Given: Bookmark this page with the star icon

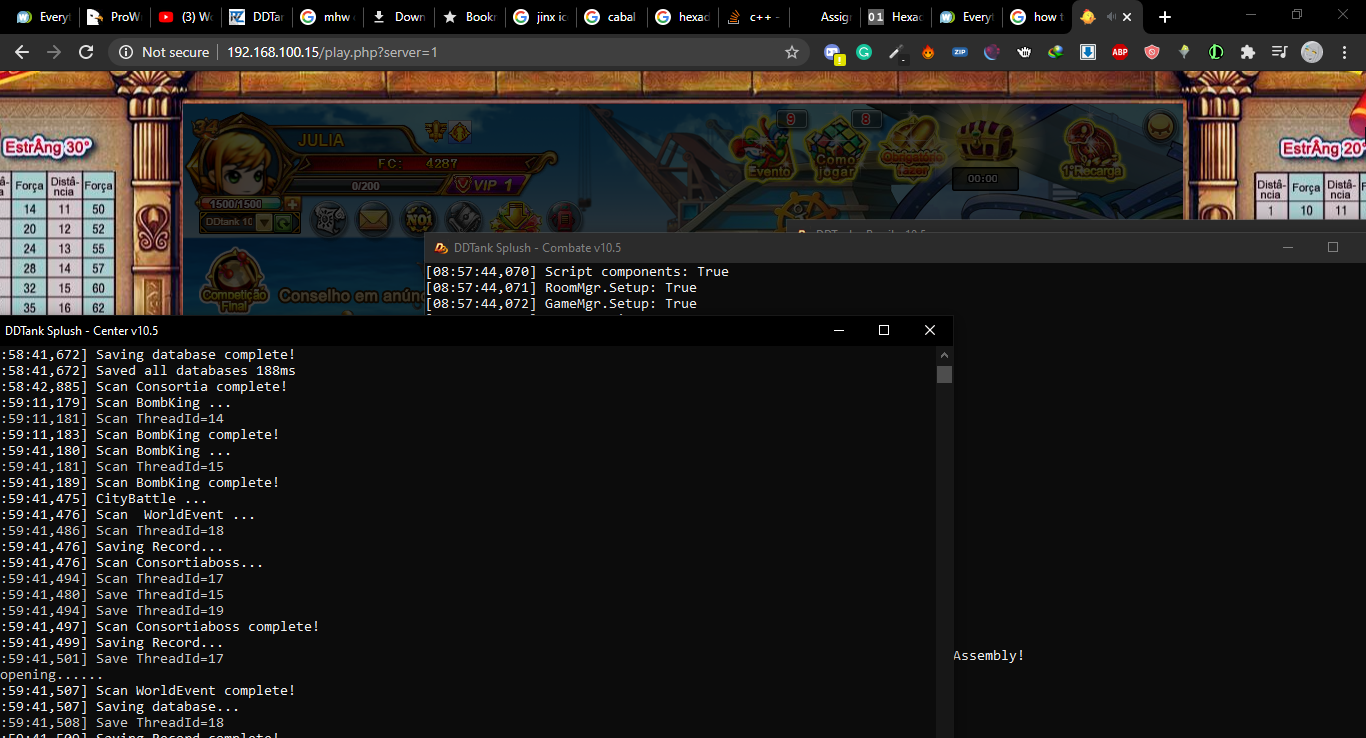Looking at the screenshot, I should [792, 52].
